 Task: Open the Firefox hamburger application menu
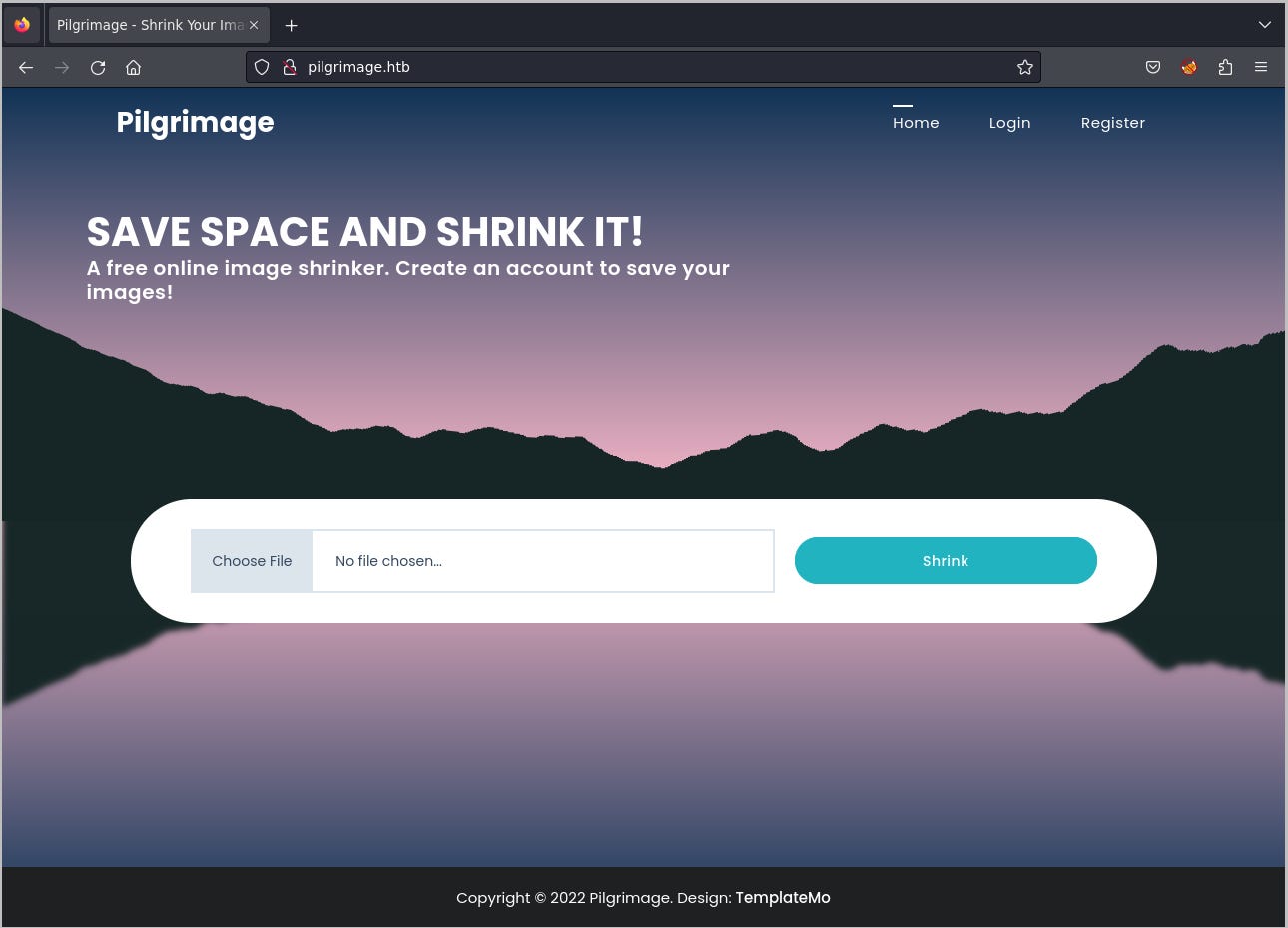point(1261,67)
